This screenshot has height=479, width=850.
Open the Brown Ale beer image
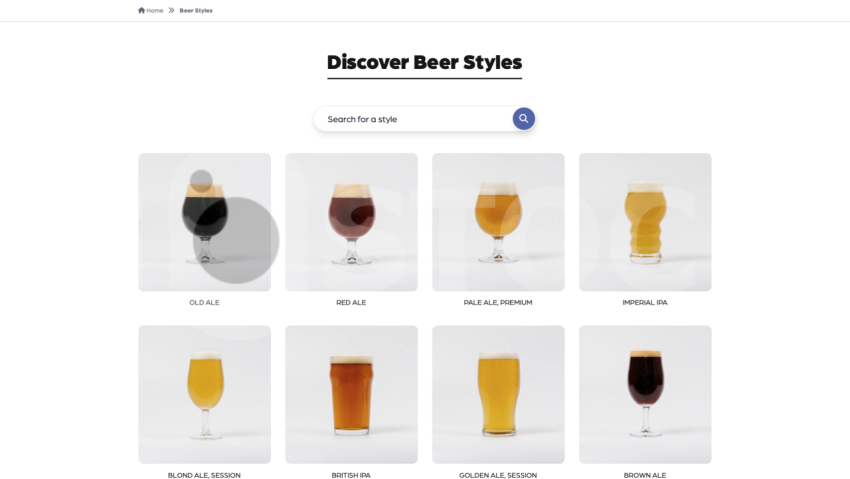[x=645, y=394]
